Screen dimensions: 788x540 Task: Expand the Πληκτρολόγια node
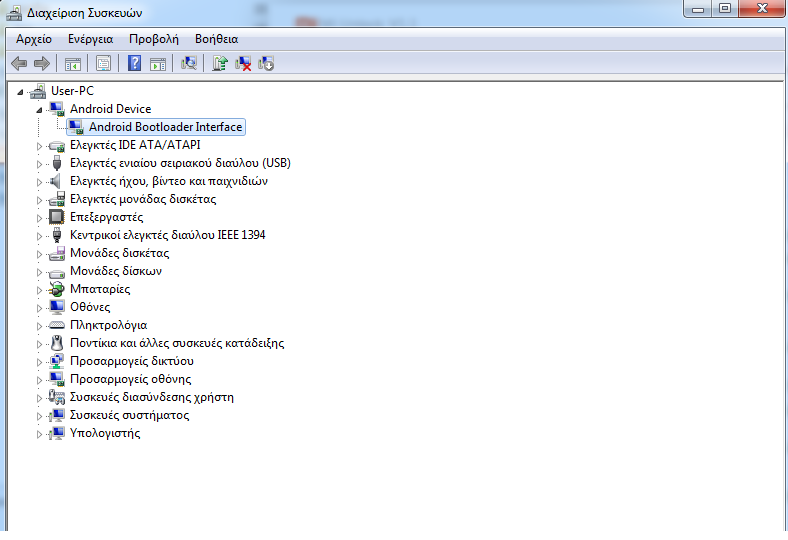click(39, 327)
